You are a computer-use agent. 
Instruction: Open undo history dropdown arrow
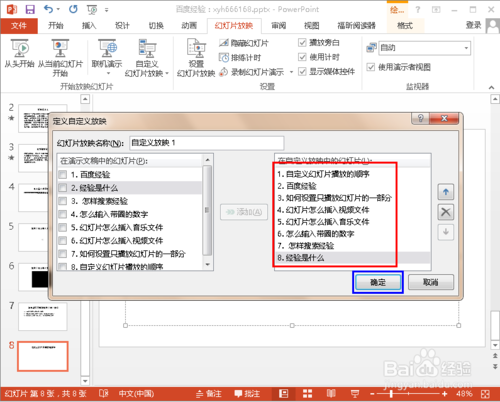click(58, 9)
